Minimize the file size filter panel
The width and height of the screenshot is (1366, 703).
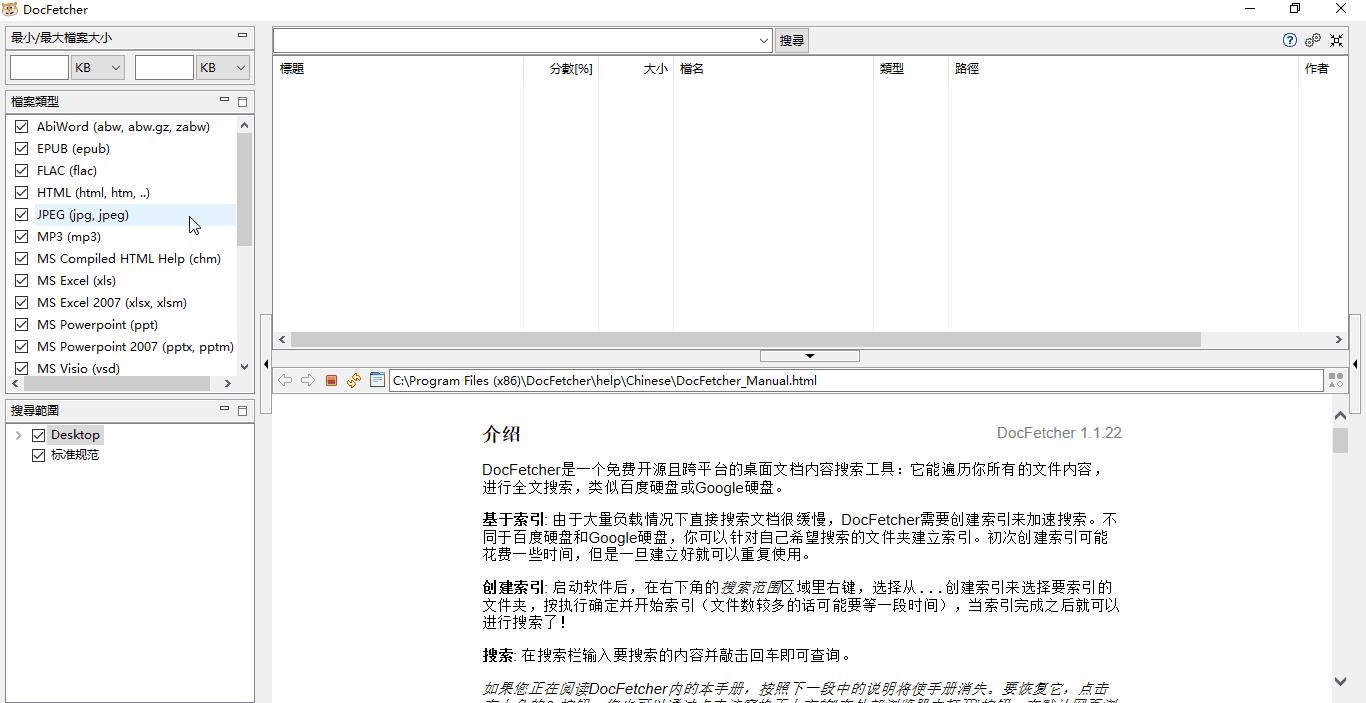tap(242, 36)
